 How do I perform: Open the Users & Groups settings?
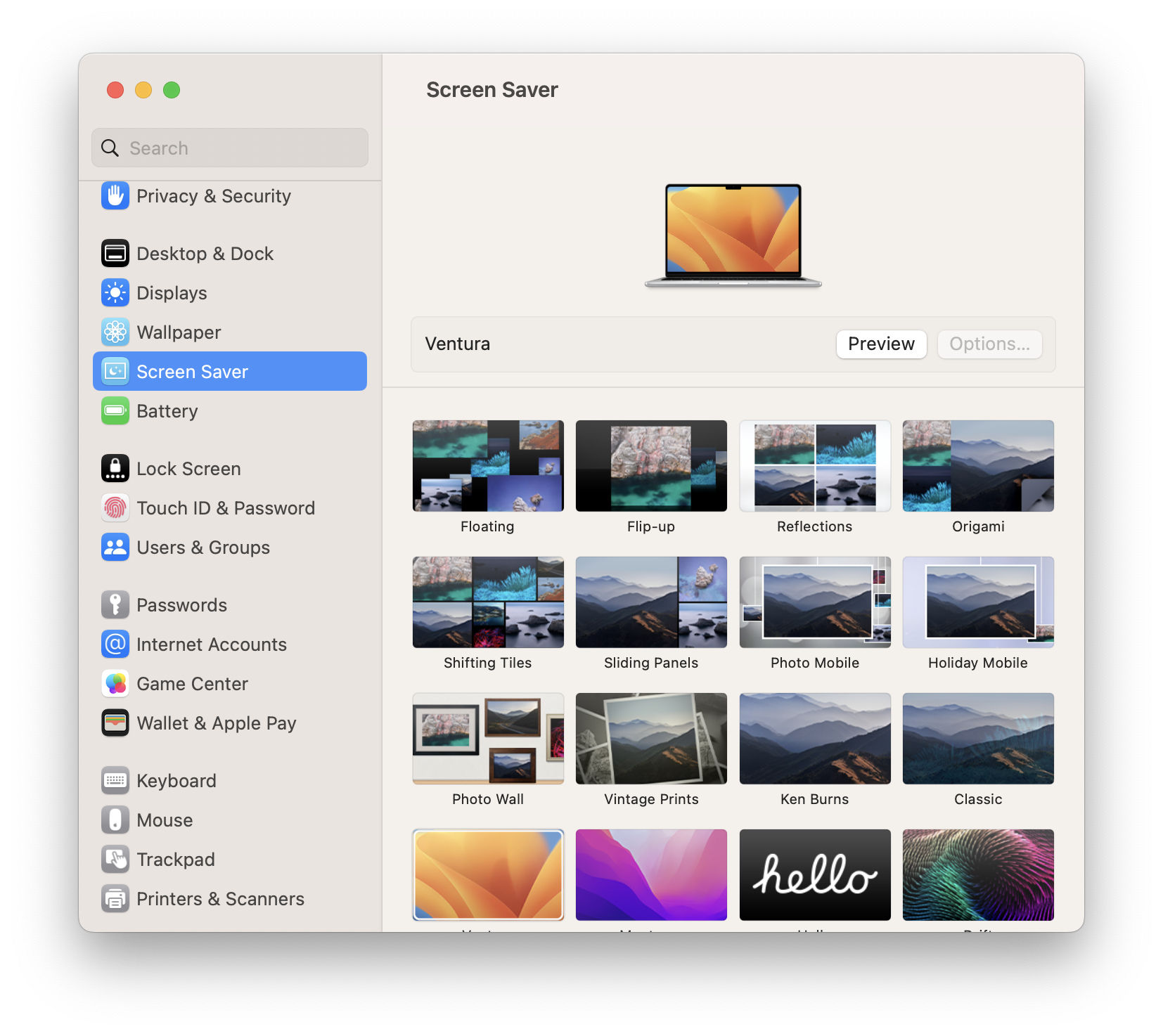[203, 548]
